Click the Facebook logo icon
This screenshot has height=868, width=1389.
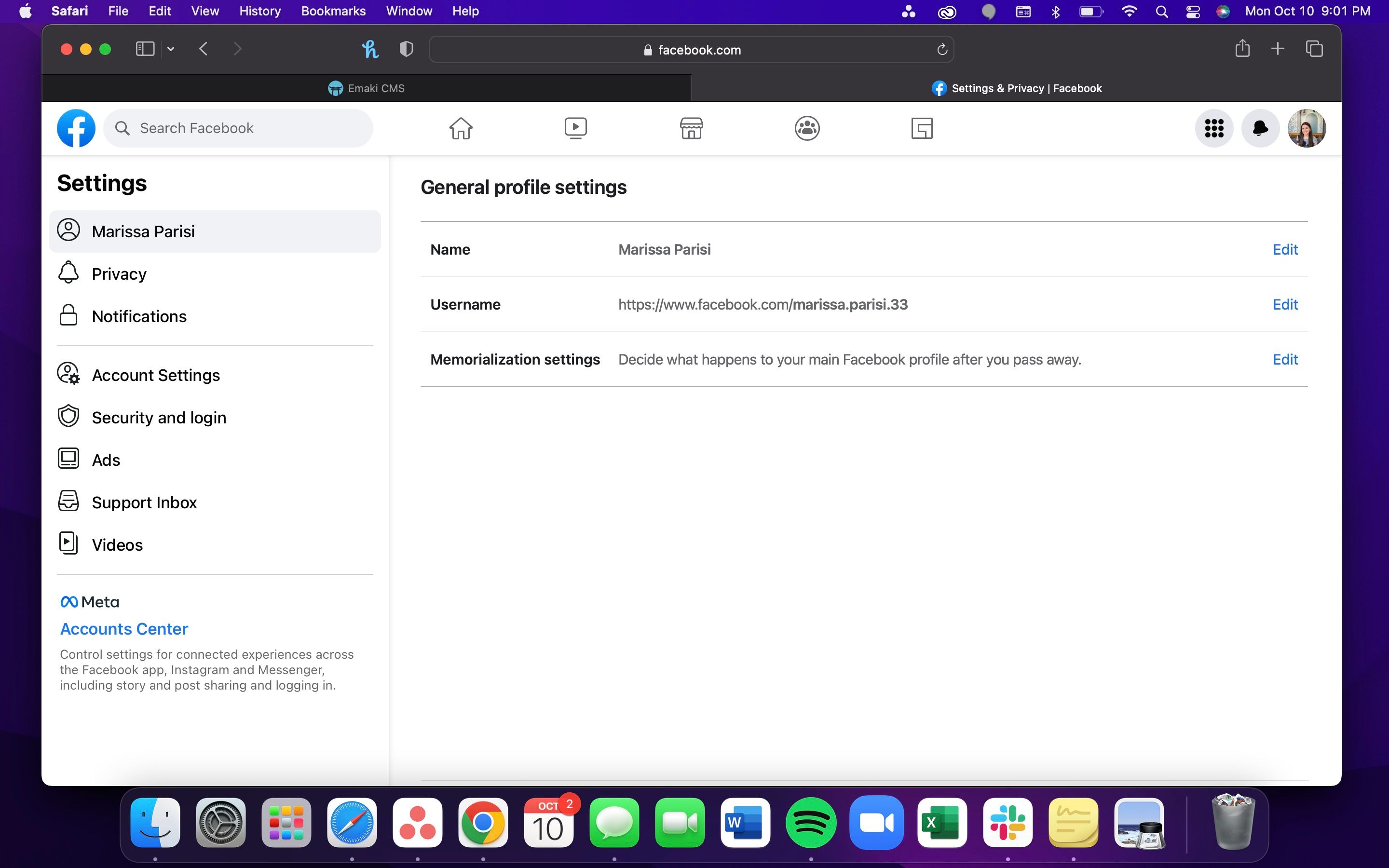77,128
